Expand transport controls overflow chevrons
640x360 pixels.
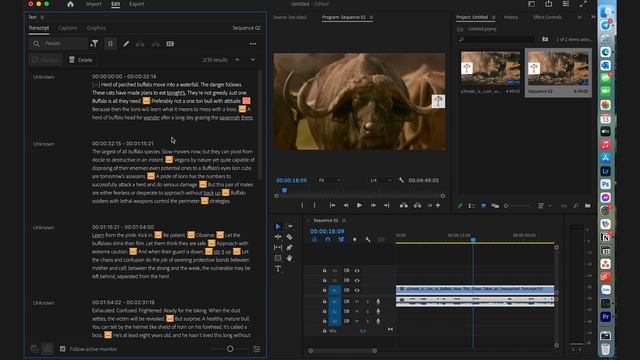point(430,205)
